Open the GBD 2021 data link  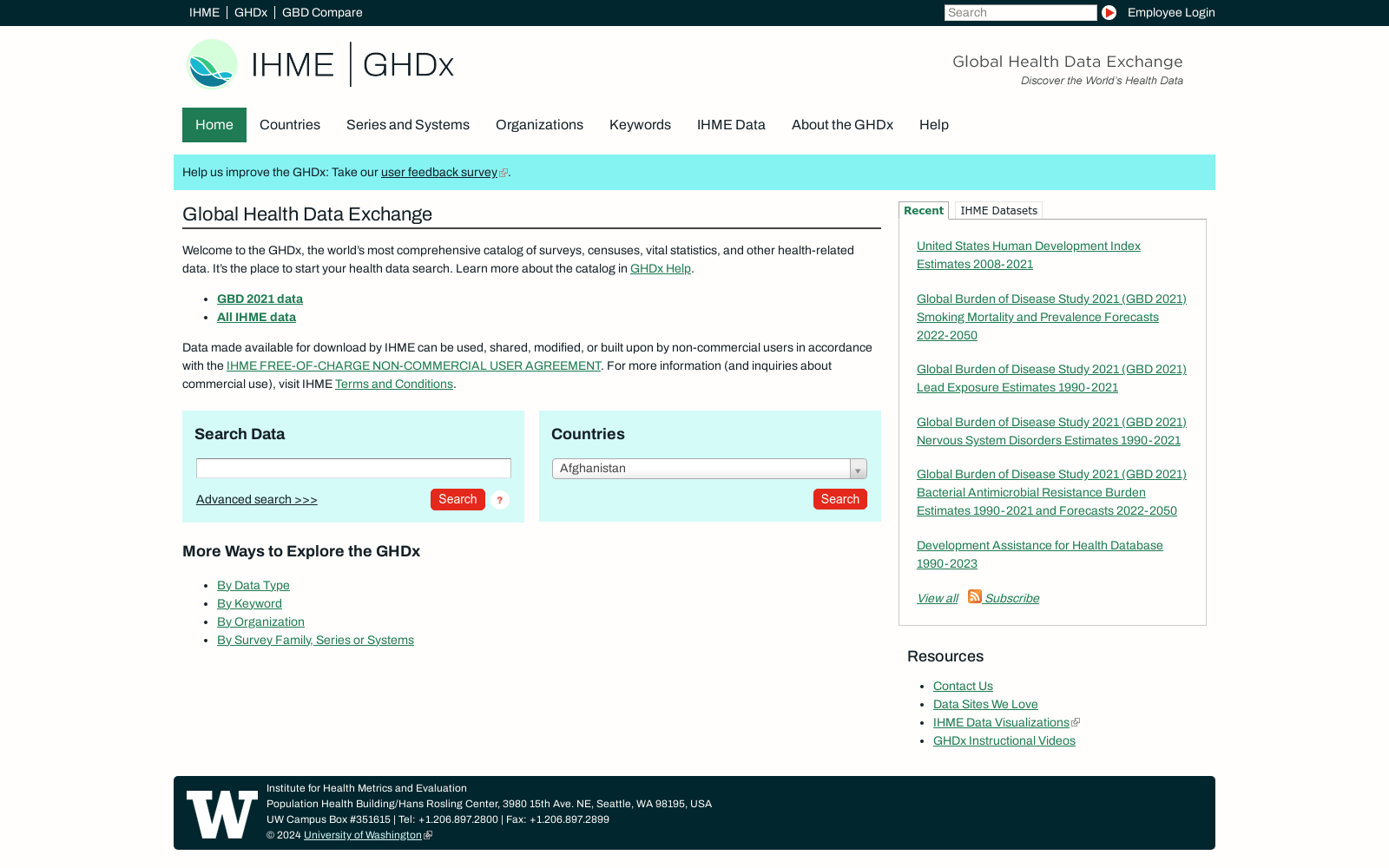coord(260,299)
